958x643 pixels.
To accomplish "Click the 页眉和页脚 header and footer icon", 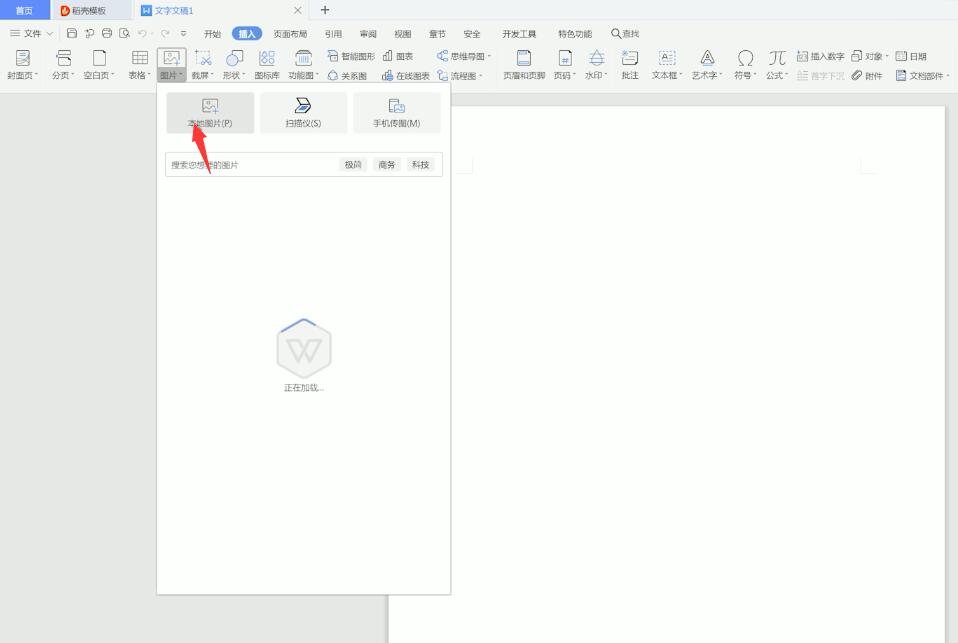I will 524,58.
